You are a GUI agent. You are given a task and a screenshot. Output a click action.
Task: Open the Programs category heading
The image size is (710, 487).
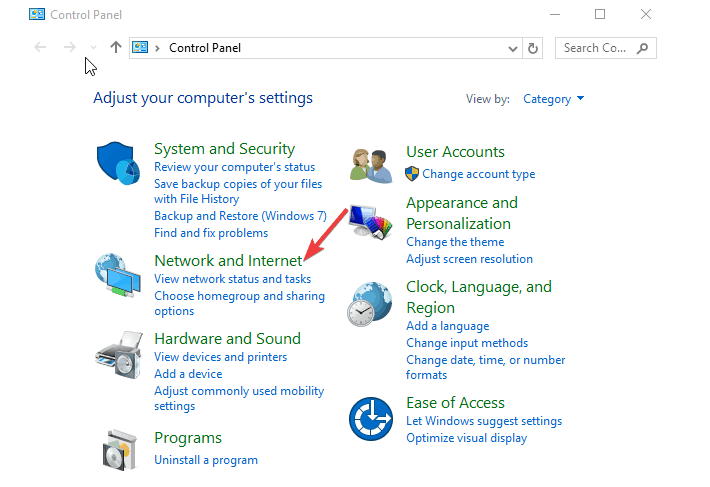click(188, 438)
